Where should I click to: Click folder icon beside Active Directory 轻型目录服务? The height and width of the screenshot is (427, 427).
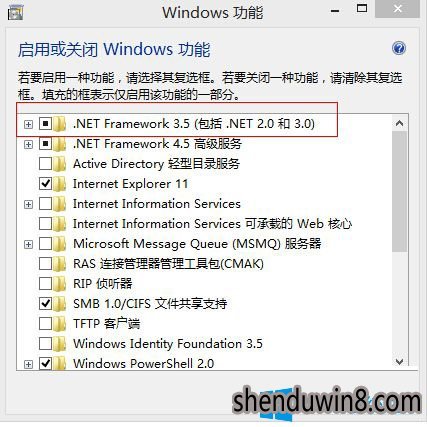click(x=59, y=164)
